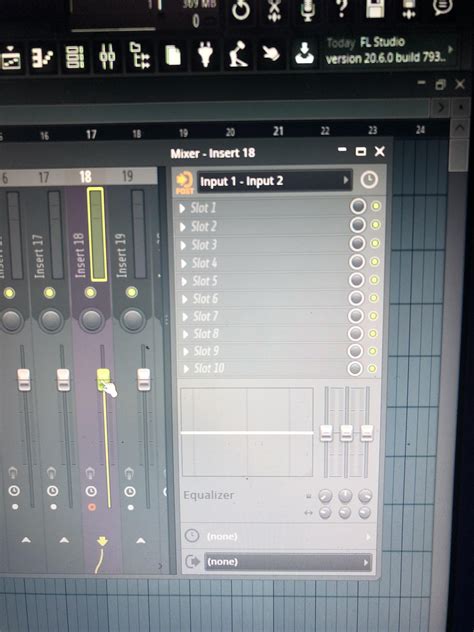Open the delay compensation (none) dropdown
This screenshot has width=474, height=632.
coord(278,536)
